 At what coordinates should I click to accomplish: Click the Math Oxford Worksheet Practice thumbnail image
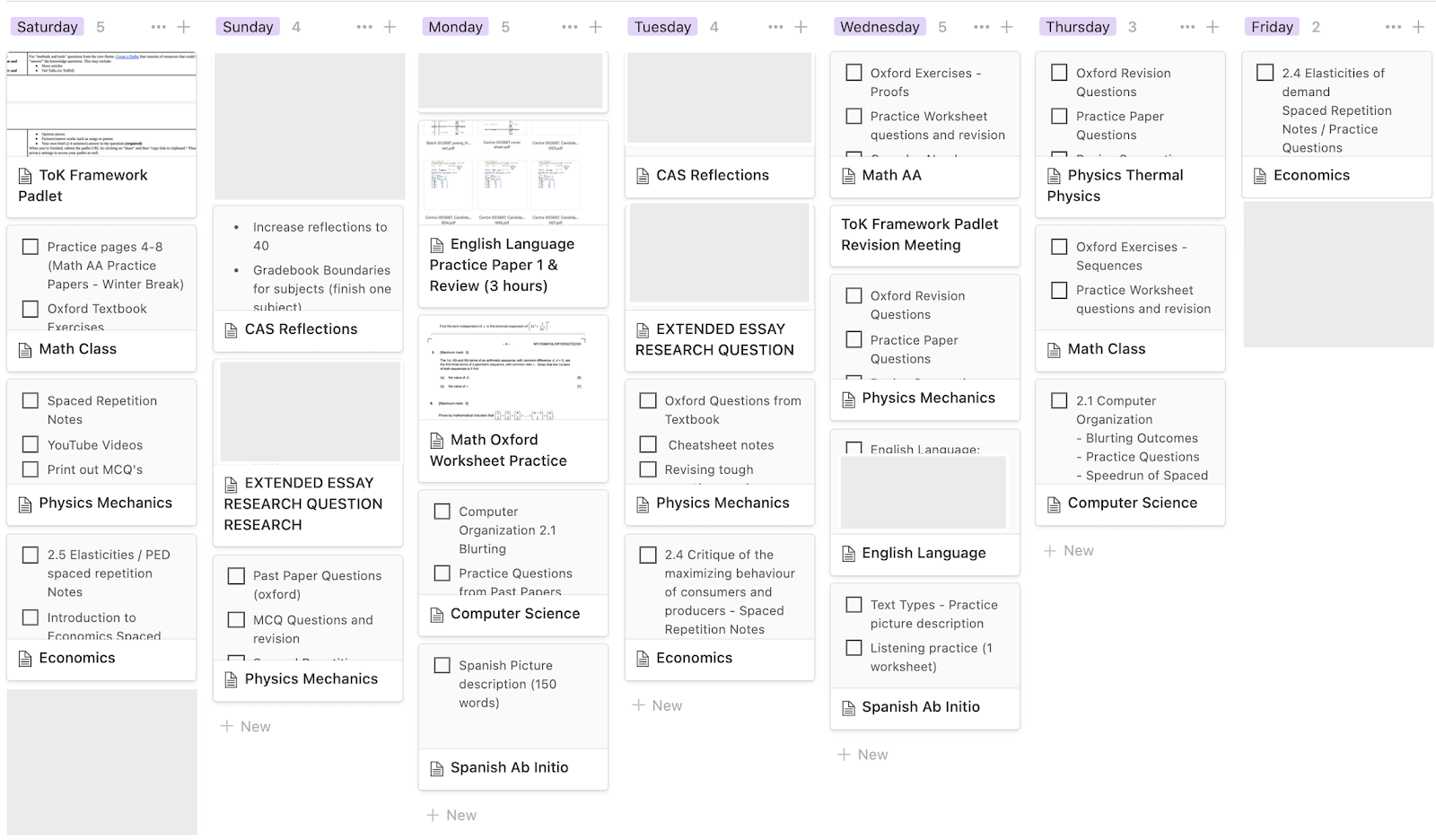(x=512, y=368)
